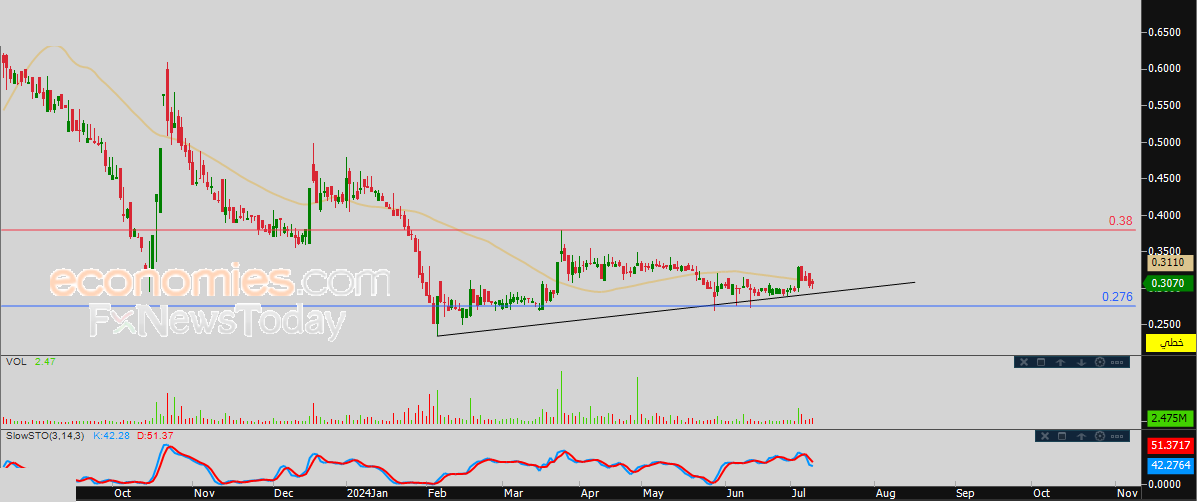This screenshot has height=502, width=1197.
Task: Click the SlowSTO(3,14,3) indicator title
Action: (47, 436)
